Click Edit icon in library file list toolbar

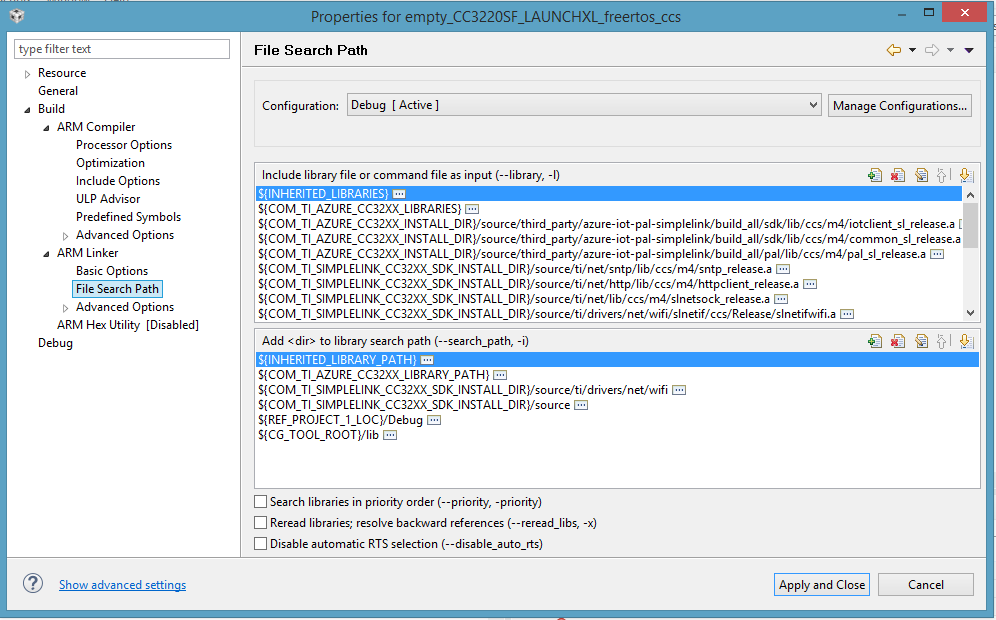(x=921, y=175)
